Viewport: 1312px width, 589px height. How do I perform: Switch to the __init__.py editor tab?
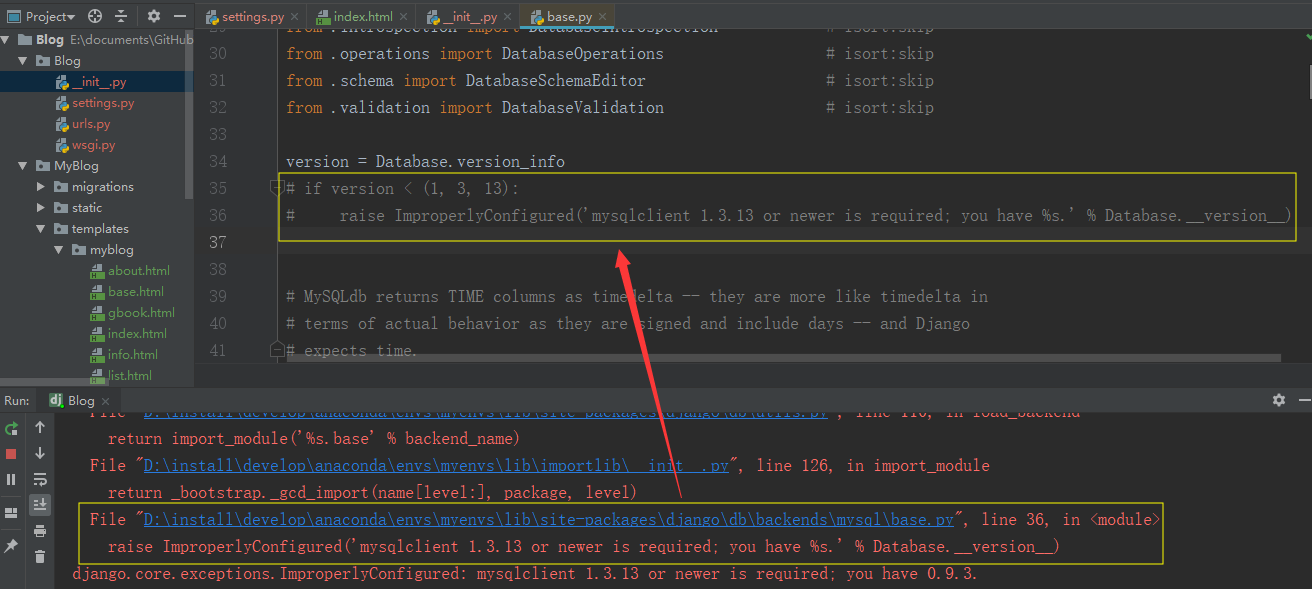click(x=469, y=17)
